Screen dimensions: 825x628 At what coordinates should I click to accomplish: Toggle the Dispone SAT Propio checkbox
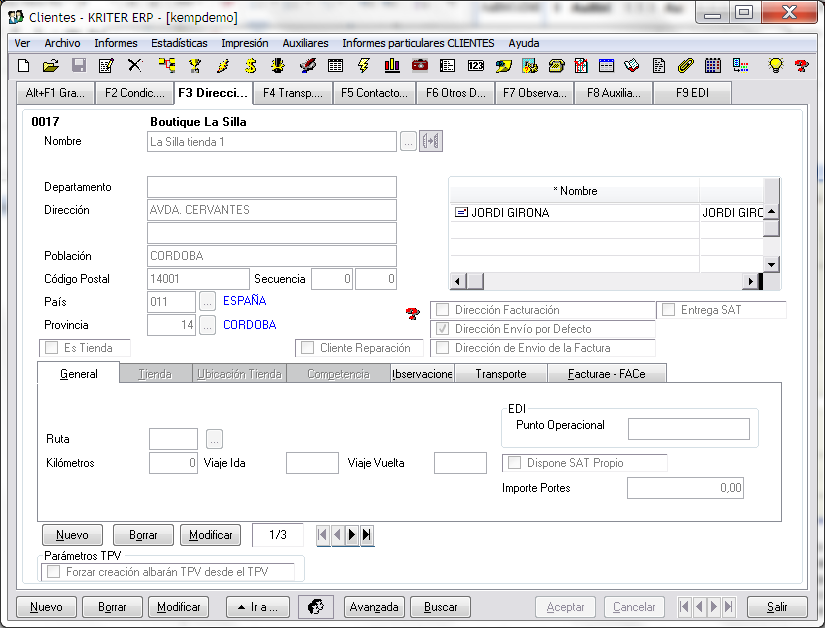pyautogui.click(x=515, y=462)
